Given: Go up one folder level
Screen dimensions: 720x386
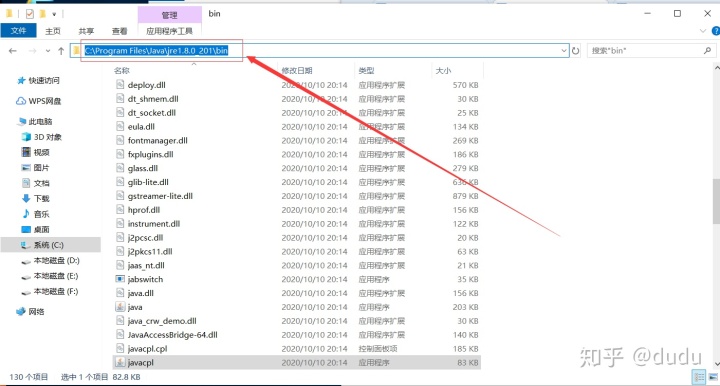Looking at the screenshot, I should (x=61, y=50).
